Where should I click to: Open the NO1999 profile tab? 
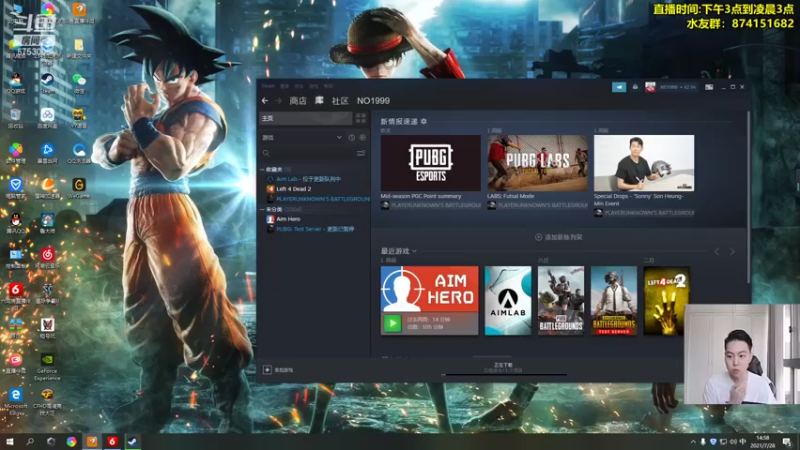coord(373,101)
